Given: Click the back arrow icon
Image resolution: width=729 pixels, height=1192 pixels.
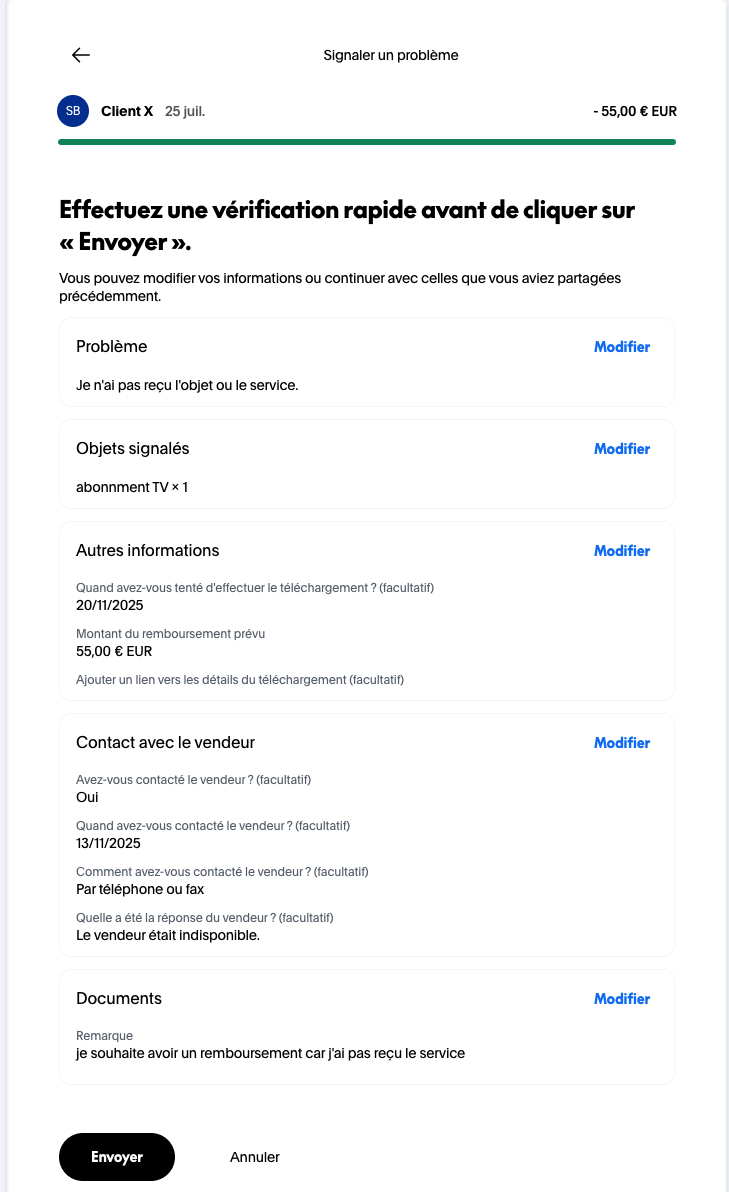Looking at the screenshot, I should [81, 55].
